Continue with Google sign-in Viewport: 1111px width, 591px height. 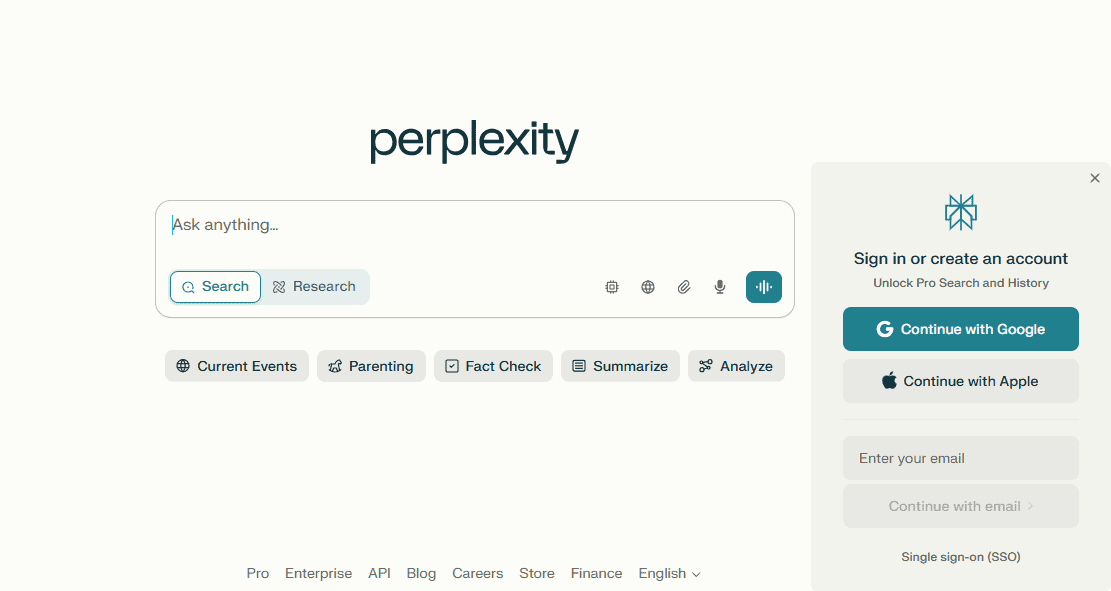tap(961, 329)
